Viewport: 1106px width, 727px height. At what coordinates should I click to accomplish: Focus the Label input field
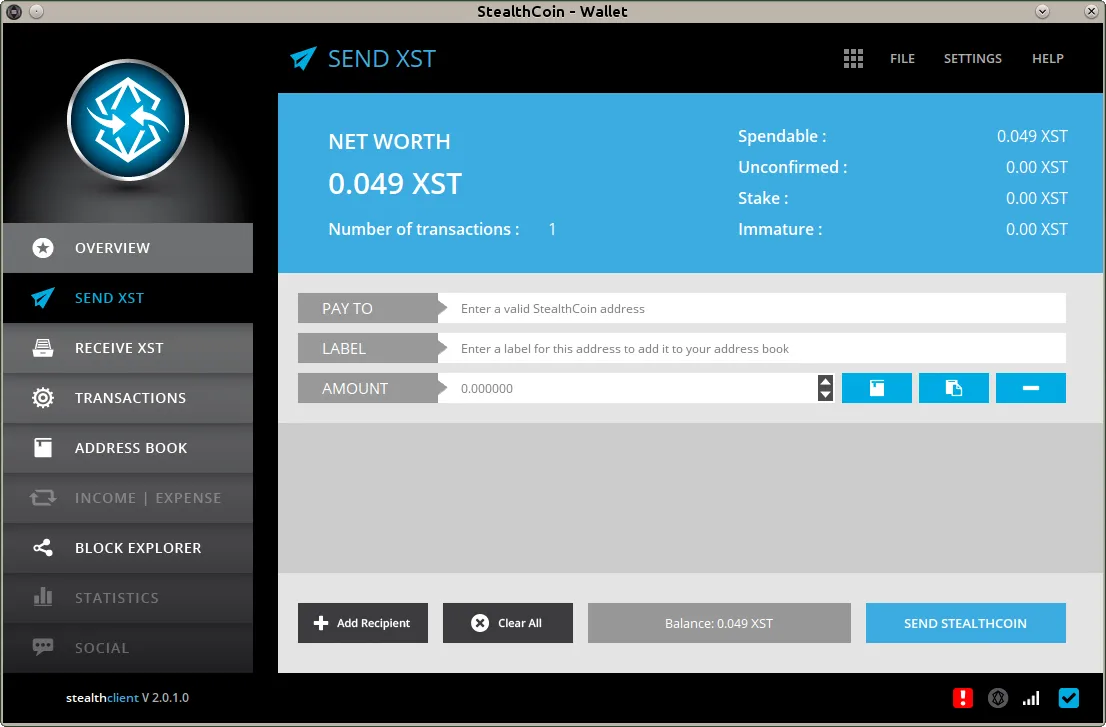click(752, 348)
